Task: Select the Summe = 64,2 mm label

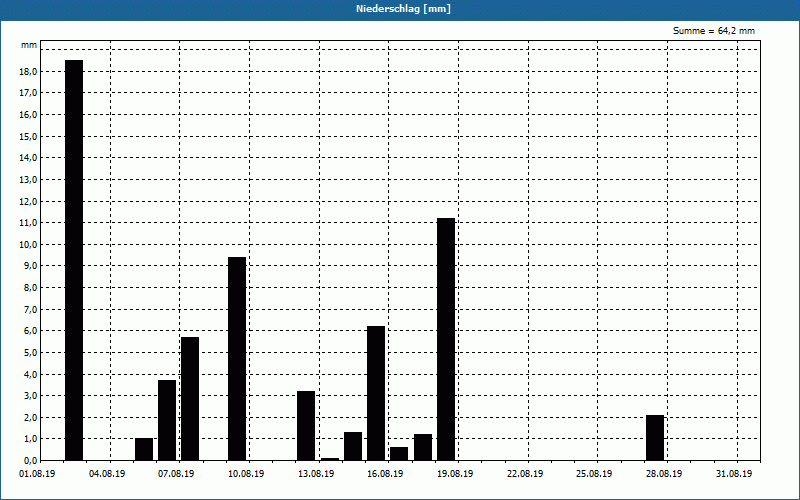Action: [714, 31]
